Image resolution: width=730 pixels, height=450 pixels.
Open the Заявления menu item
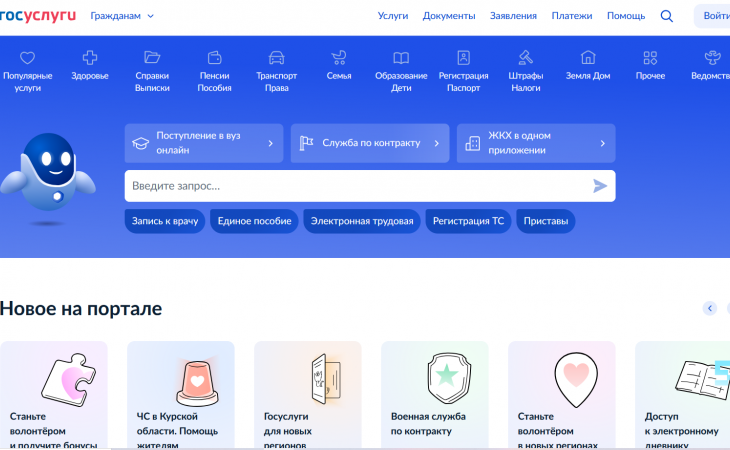pos(513,16)
